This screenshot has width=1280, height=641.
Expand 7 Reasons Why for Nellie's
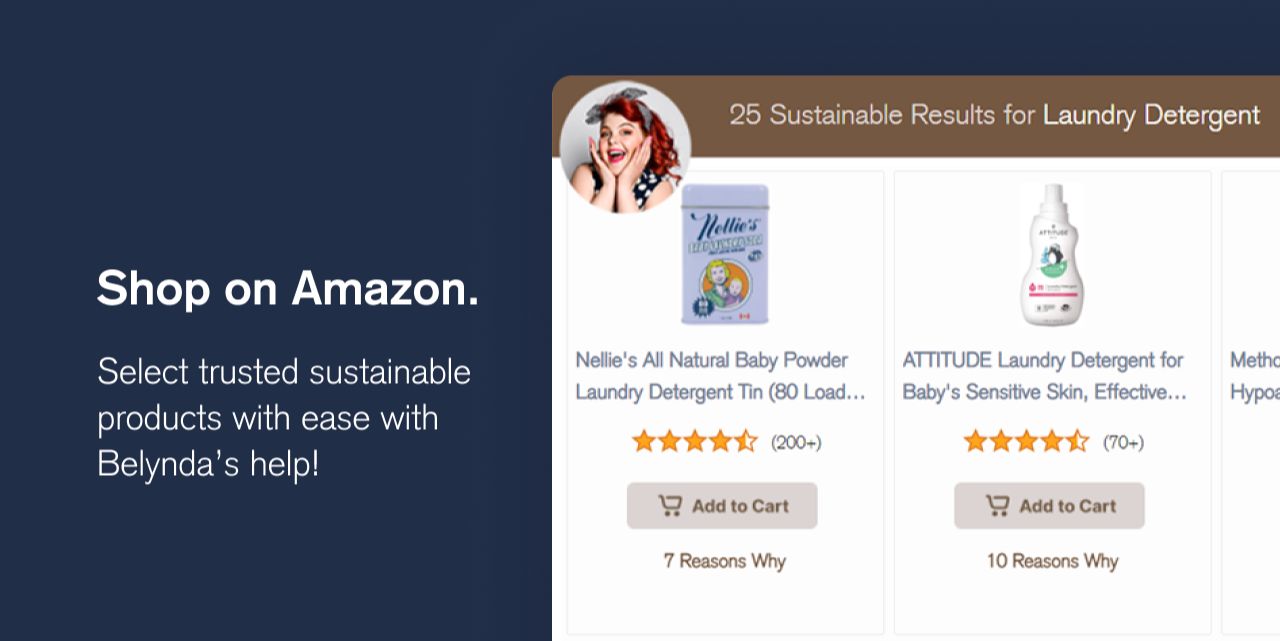(x=725, y=561)
